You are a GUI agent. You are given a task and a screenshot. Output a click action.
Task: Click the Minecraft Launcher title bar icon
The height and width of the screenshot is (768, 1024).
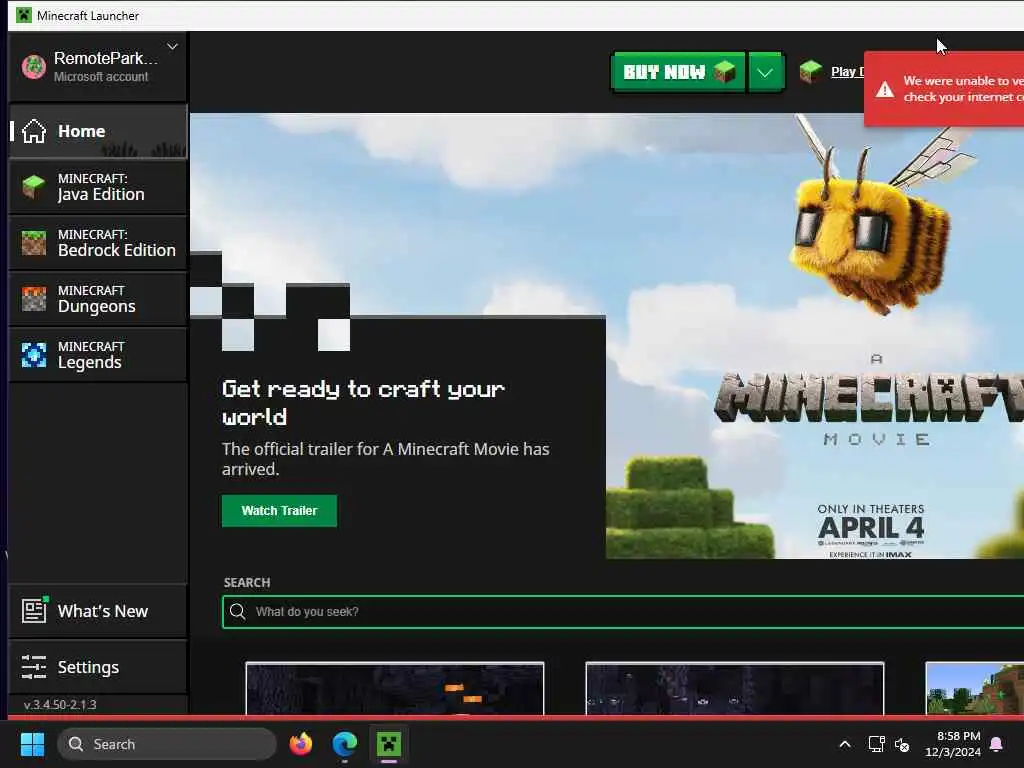tap(24, 15)
